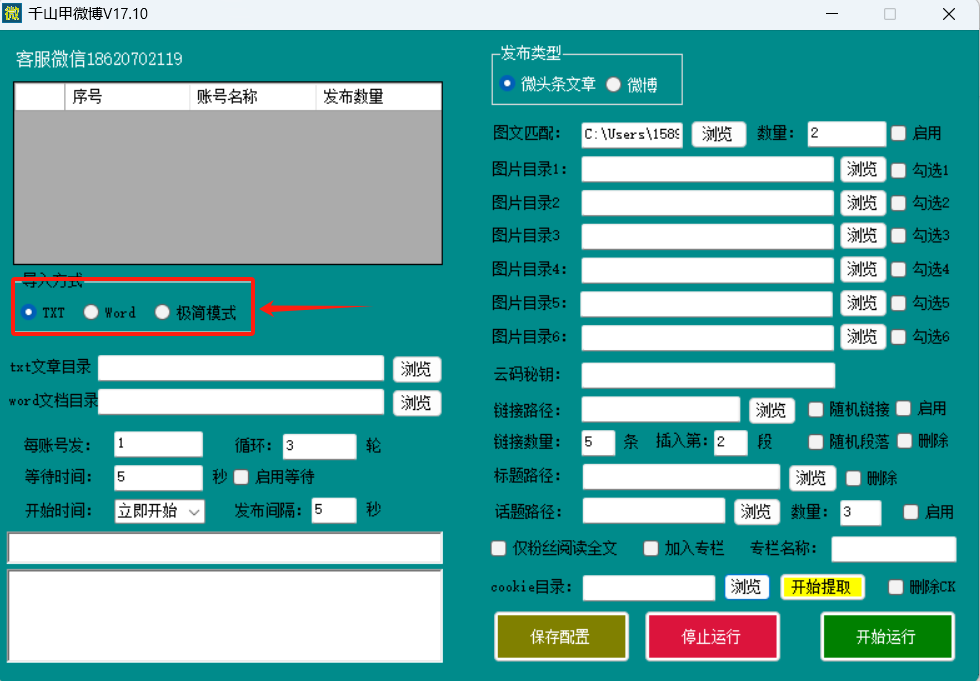Click 浏览 for 图片目录6

(862, 337)
